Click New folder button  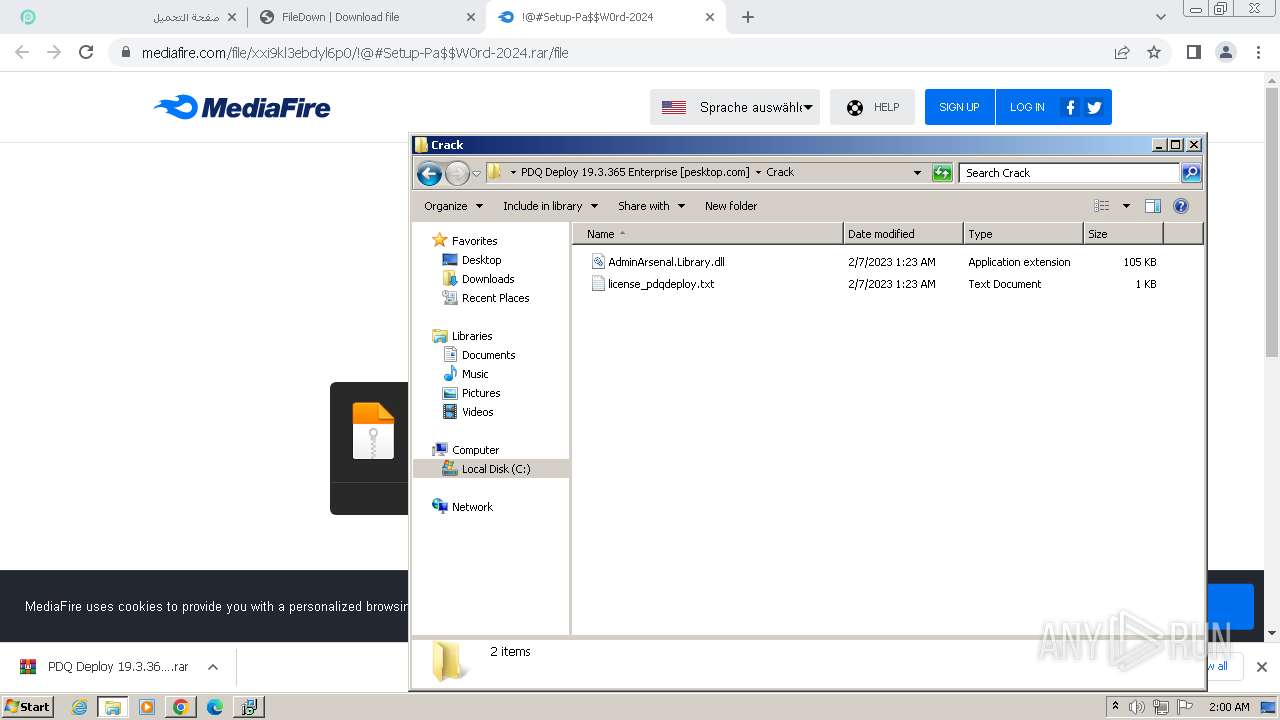[731, 206]
